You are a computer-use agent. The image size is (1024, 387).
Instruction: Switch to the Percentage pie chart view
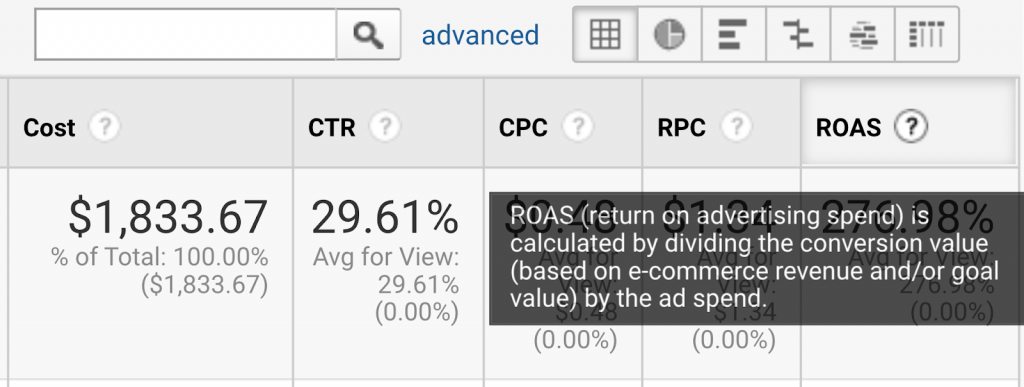coord(669,35)
